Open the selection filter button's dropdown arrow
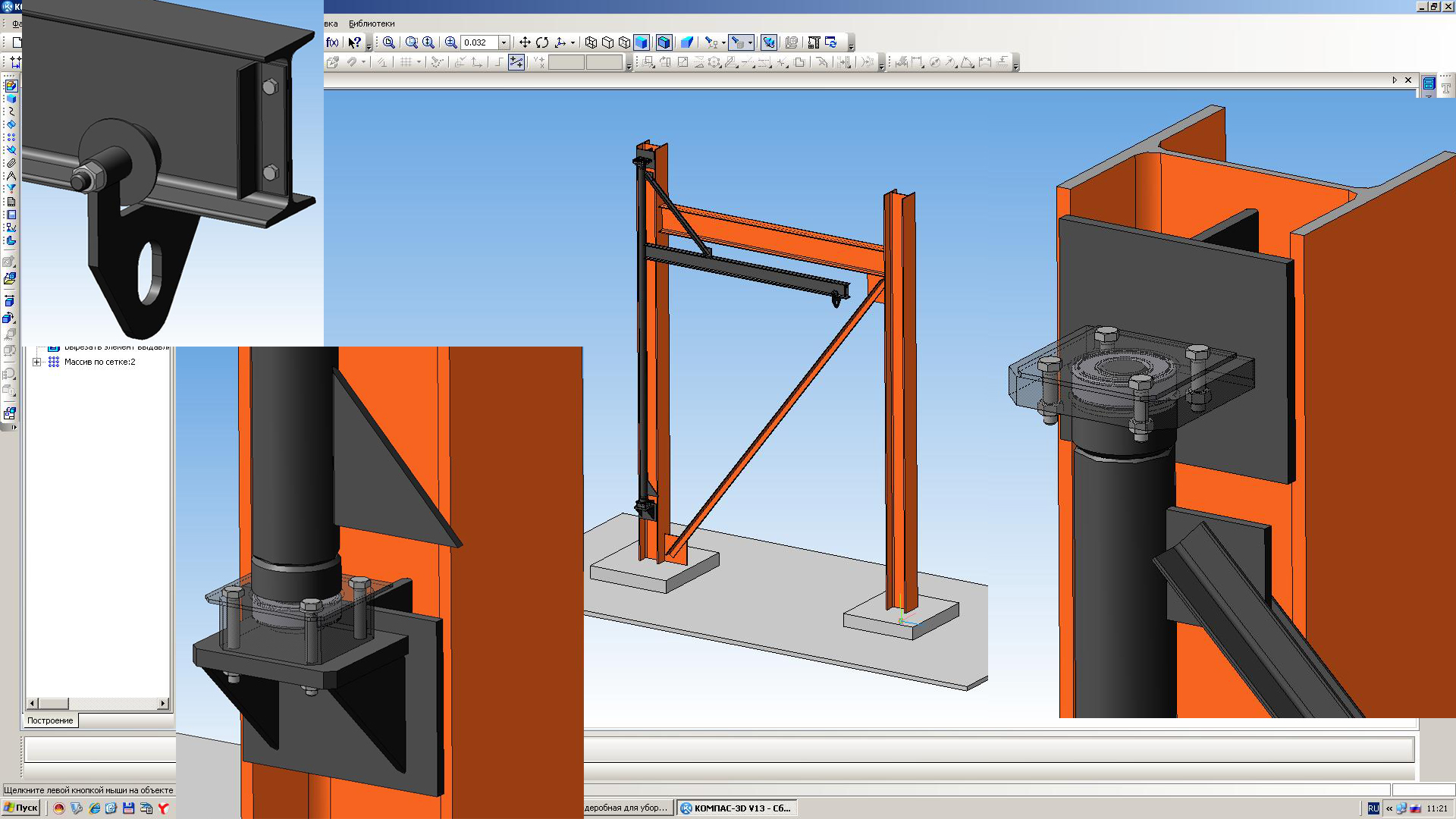Viewport: 1456px width, 819px height. (750, 42)
